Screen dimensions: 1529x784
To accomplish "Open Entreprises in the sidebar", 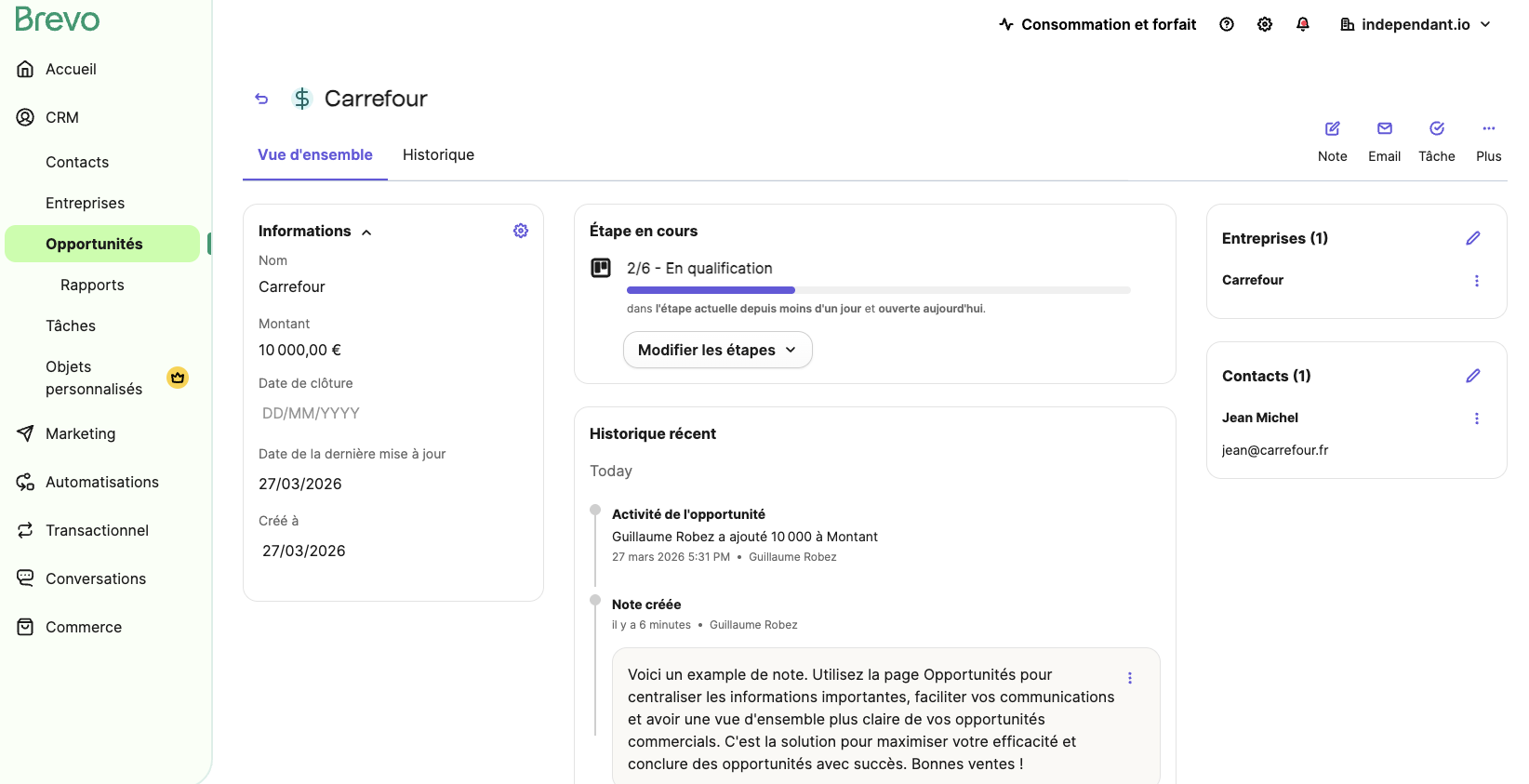I will 85,203.
